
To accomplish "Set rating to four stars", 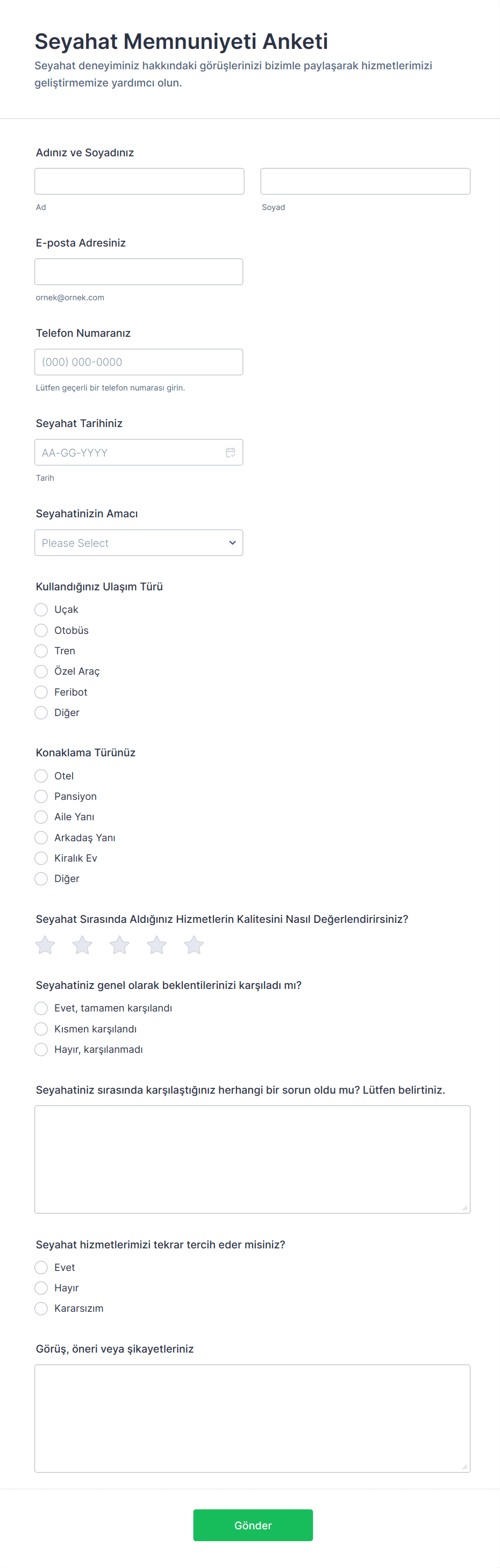I will (156, 945).
